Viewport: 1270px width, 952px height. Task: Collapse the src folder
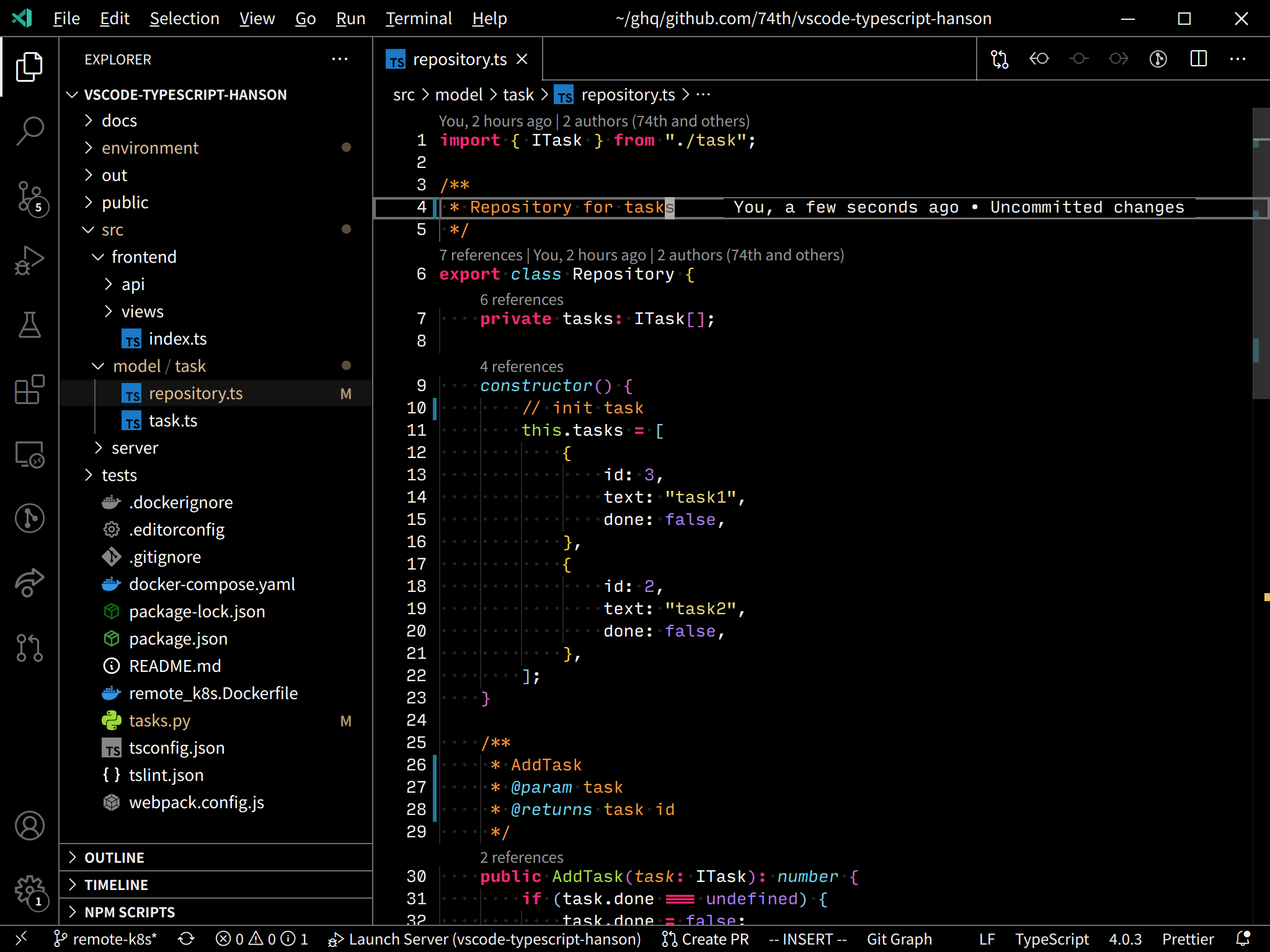pos(112,229)
